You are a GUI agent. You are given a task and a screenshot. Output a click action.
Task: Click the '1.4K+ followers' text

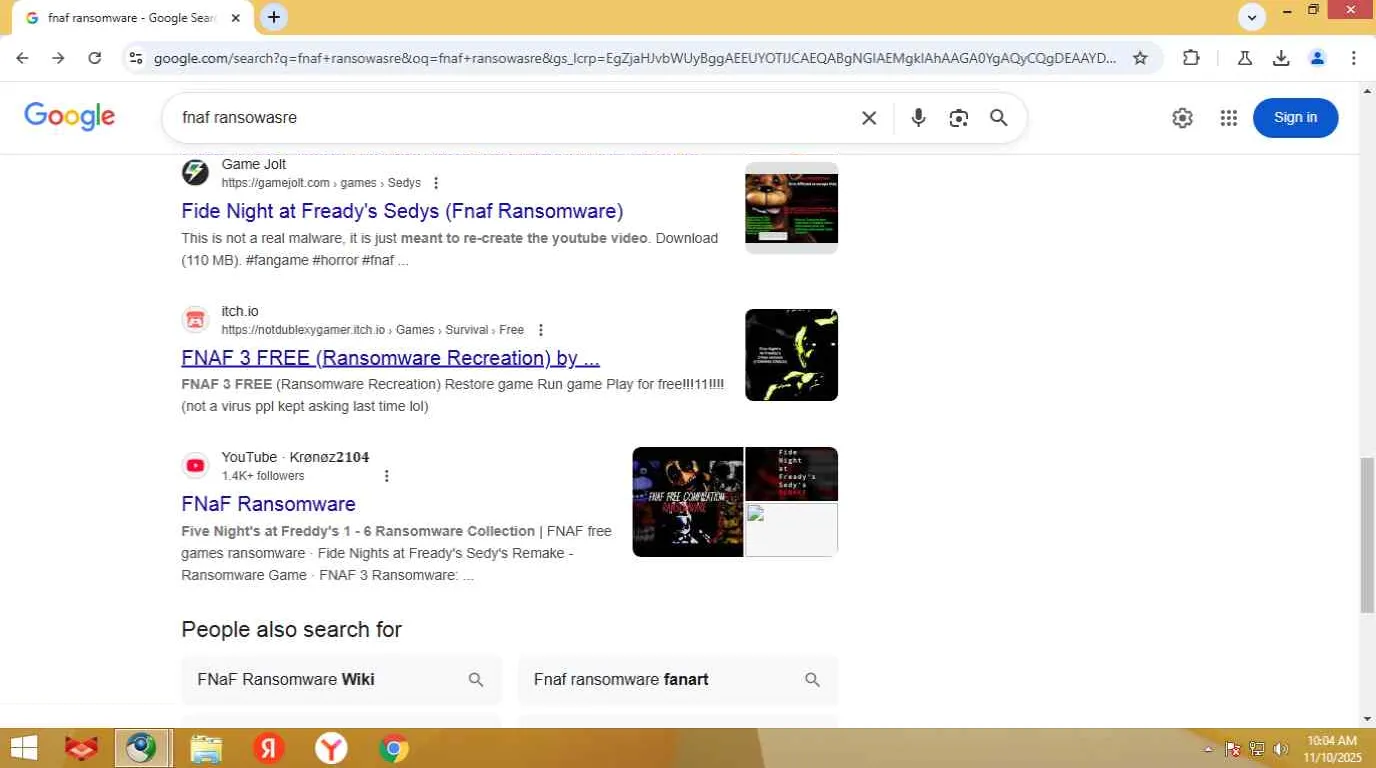click(x=263, y=476)
